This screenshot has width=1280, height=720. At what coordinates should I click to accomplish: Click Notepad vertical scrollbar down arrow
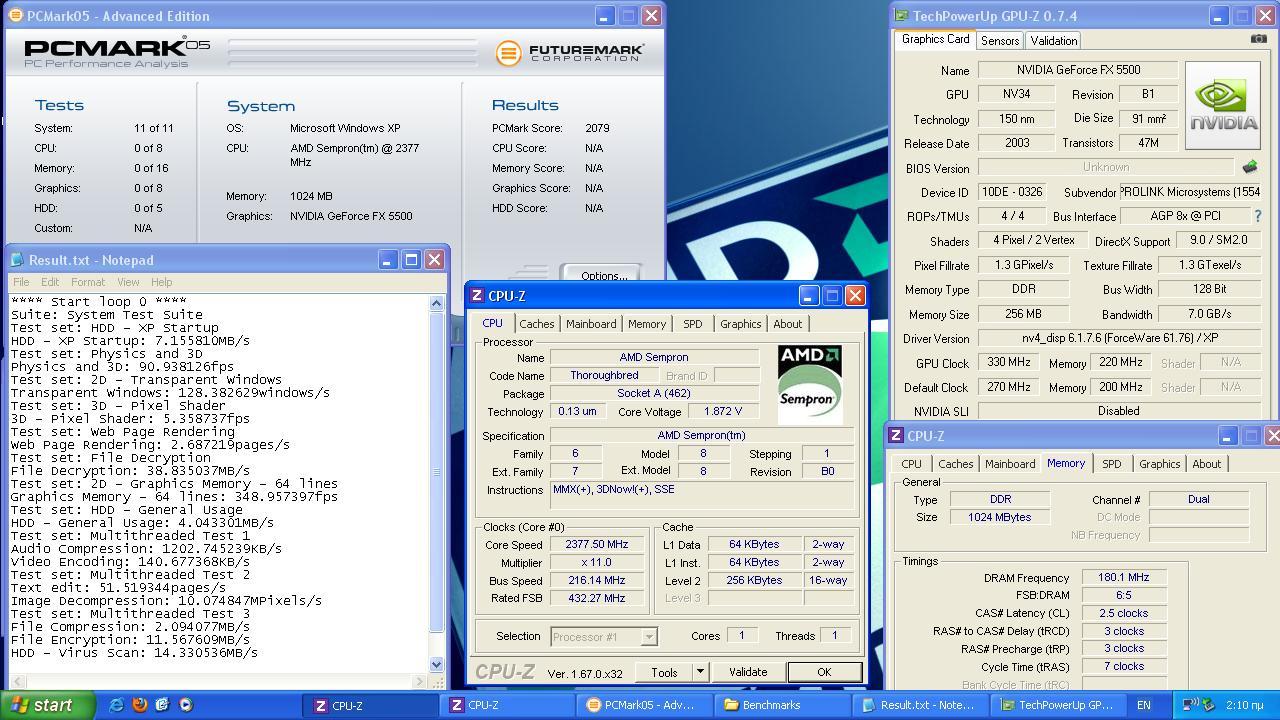[436, 664]
